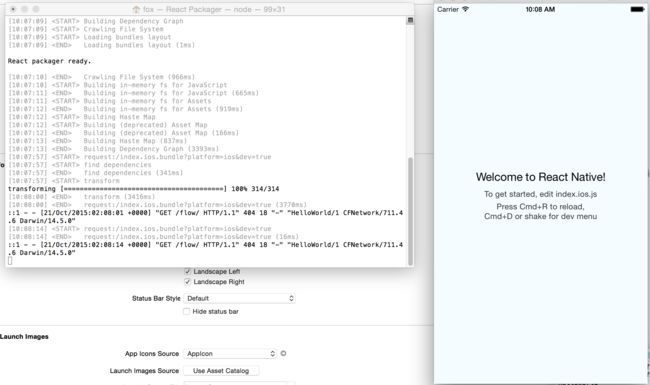
Task: Click the arrow icon beside the AppIcon dropdown
Action: coord(284,354)
